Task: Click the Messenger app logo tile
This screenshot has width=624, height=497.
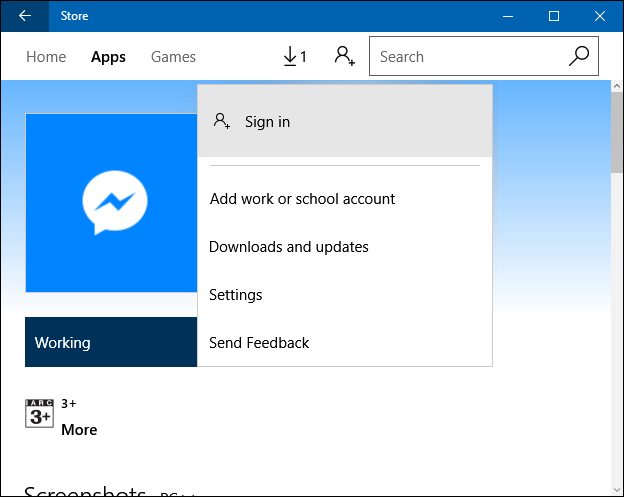Action: click(x=111, y=203)
